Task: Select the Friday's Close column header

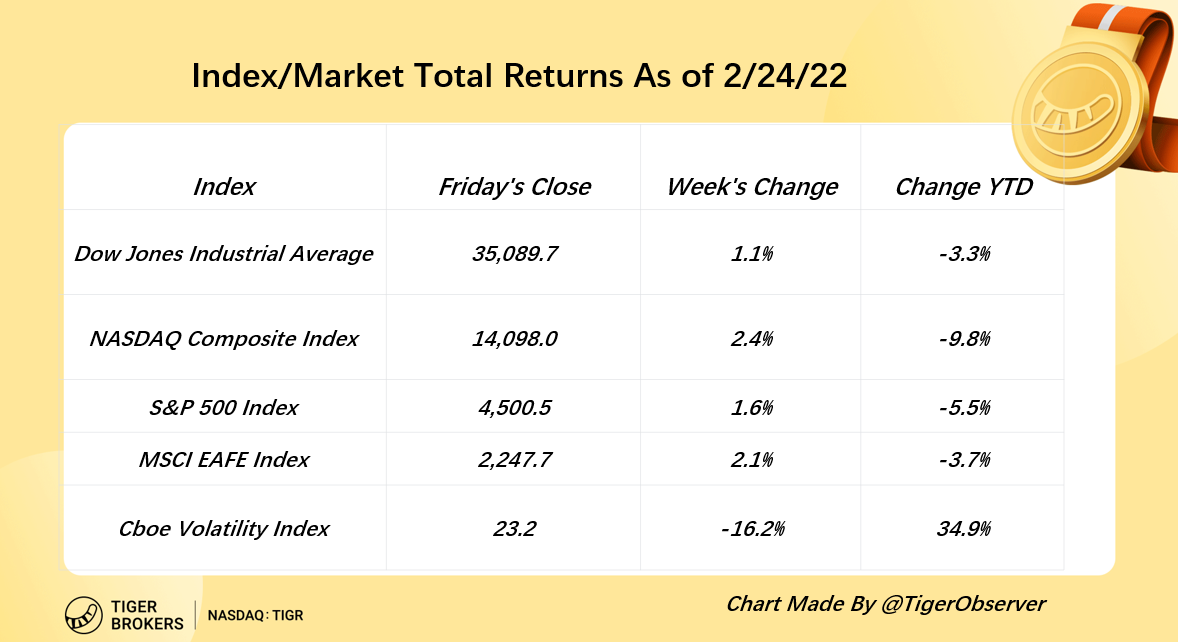Action: (514, 187)
